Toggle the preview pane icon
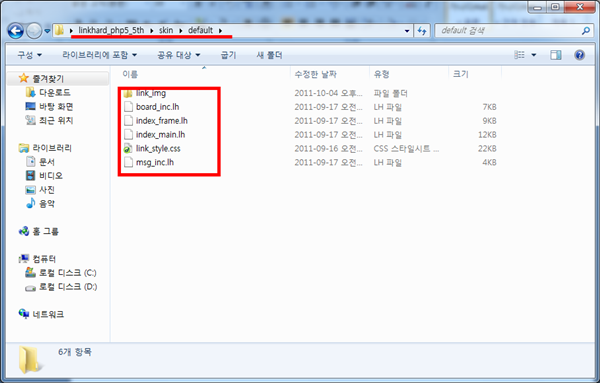 pos(556,55)
